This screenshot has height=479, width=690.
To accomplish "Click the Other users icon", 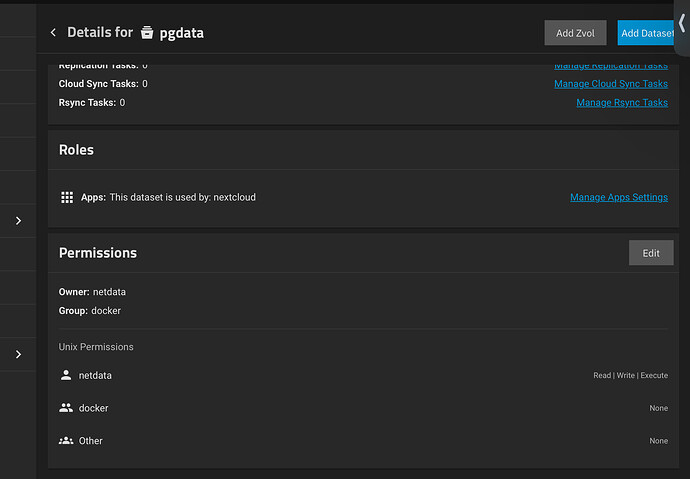I will (x=66, y=440).
